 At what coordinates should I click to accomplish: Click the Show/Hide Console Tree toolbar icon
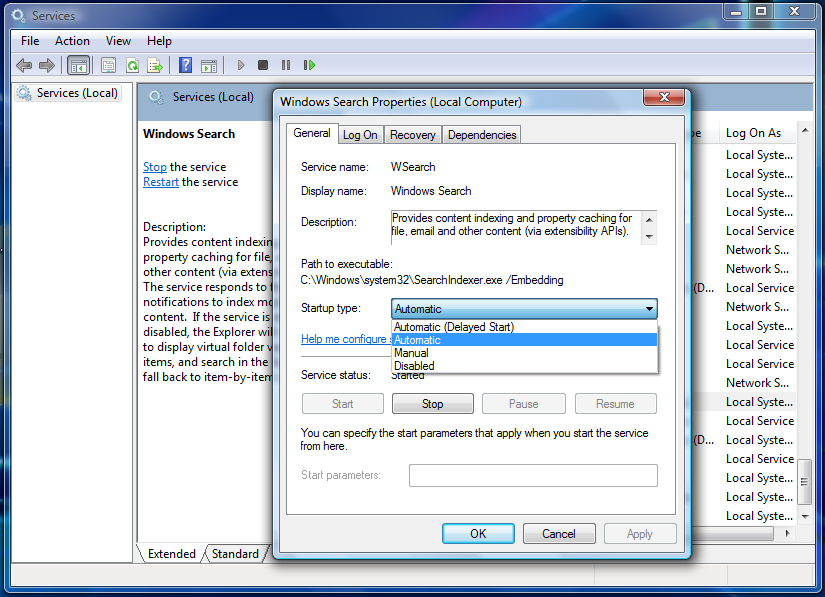click(x=78, y=65)
